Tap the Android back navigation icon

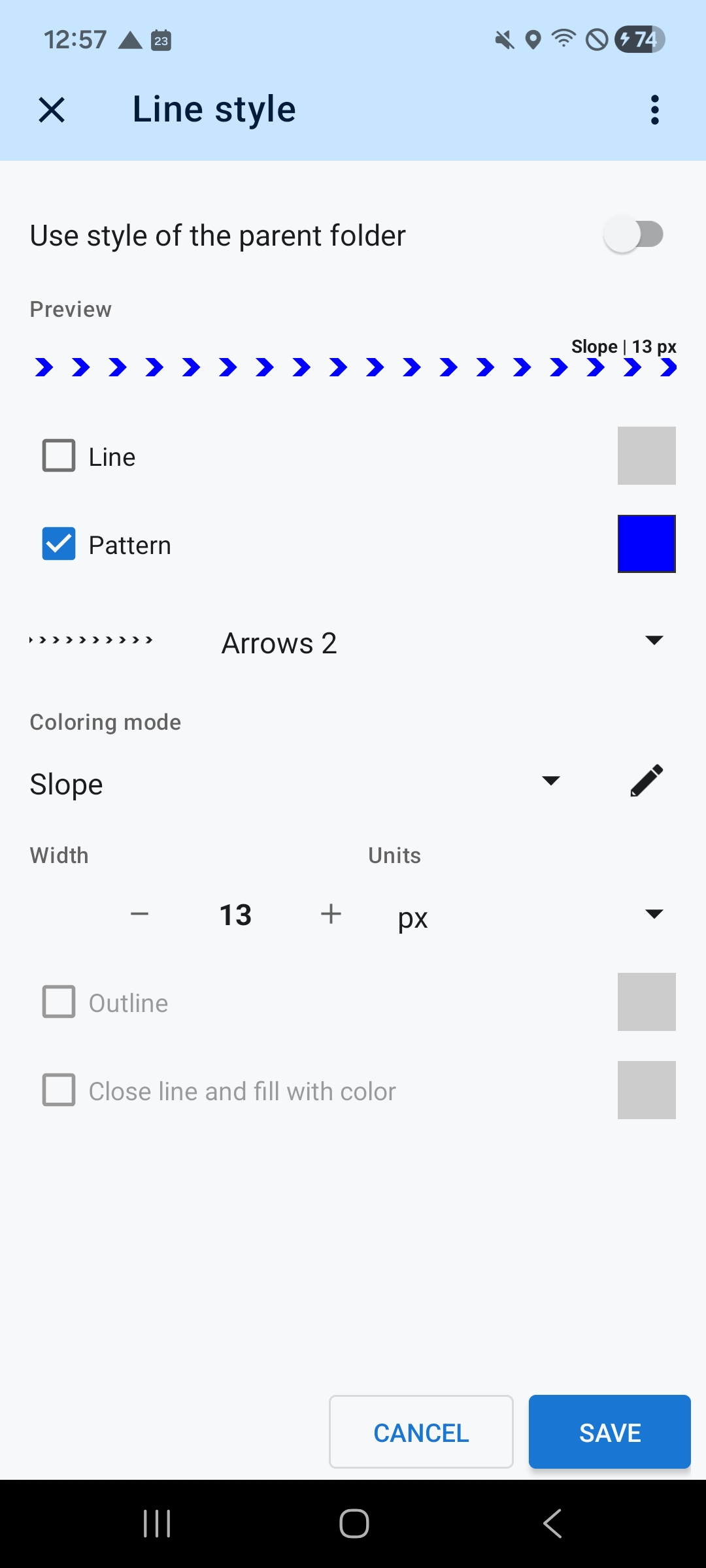[552, 1524]
